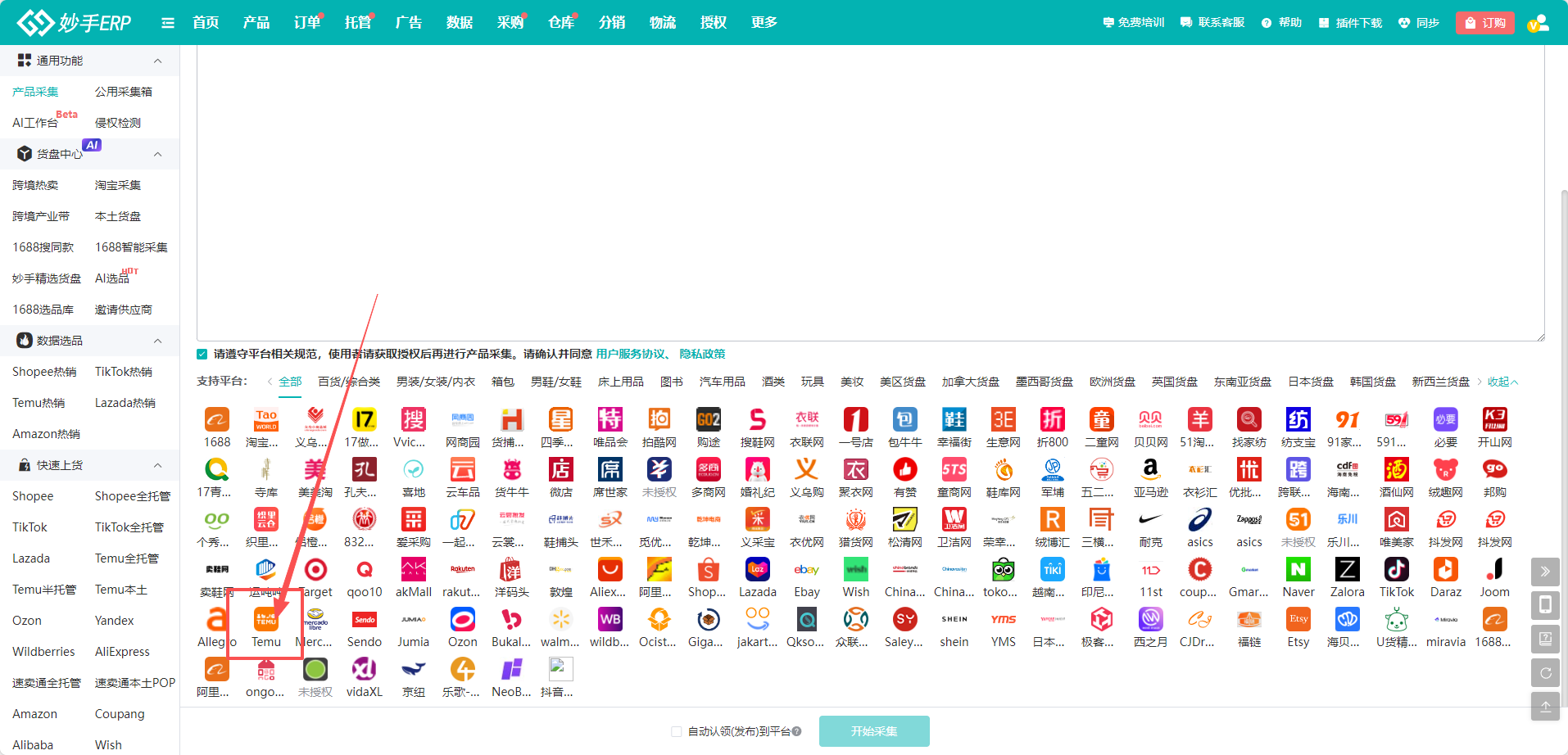Select the Sendo platform icon
The image size is (1568, 755).
[x=365, y=620]
